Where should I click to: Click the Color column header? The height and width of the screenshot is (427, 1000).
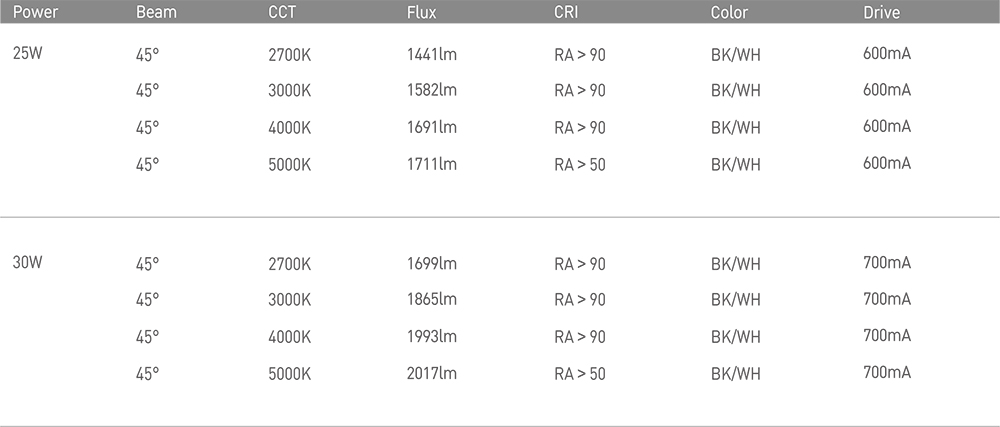click(x=730, y=12)
